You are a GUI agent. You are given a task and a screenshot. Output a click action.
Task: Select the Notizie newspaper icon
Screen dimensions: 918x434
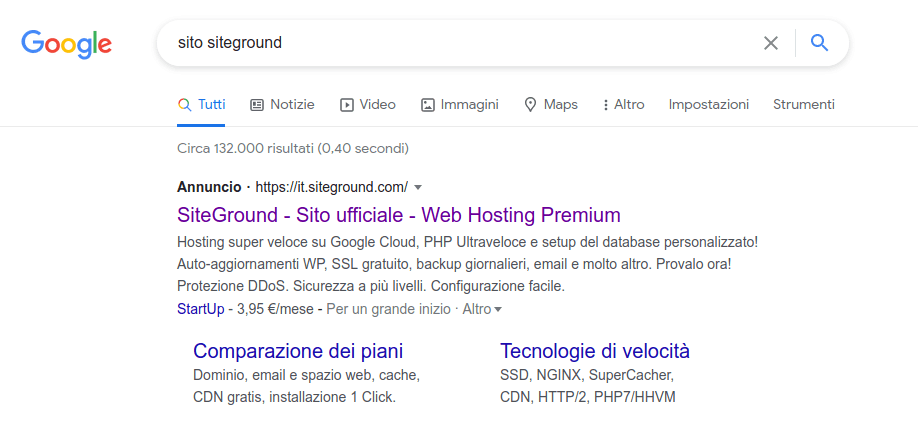click(256, 105)
